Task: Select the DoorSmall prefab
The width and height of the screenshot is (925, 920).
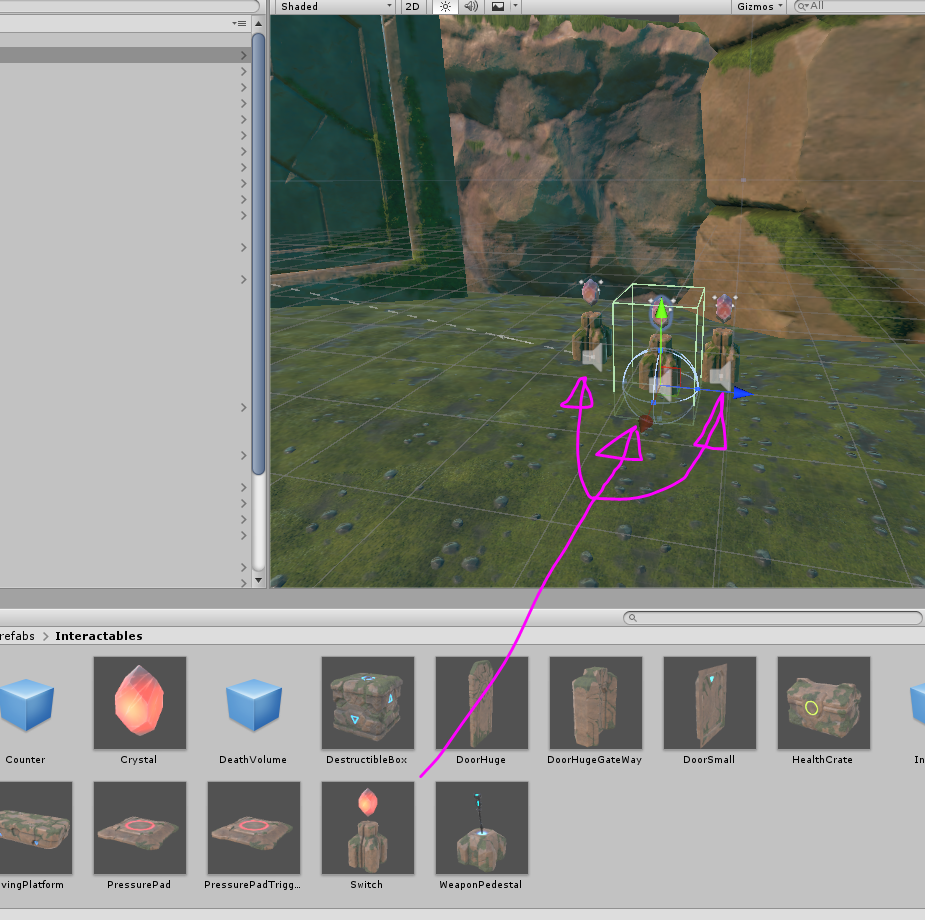Action: click(710, 703)
